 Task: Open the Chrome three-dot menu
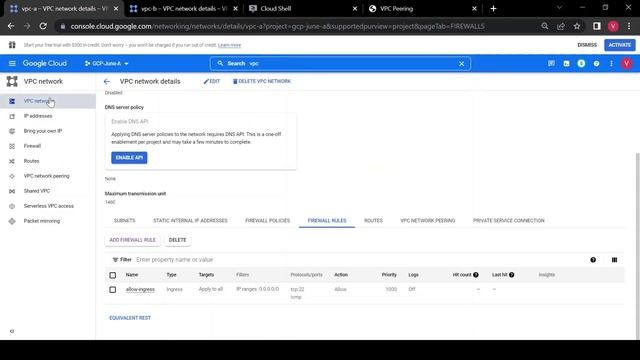pyautogui.click(x=629, y=26)
